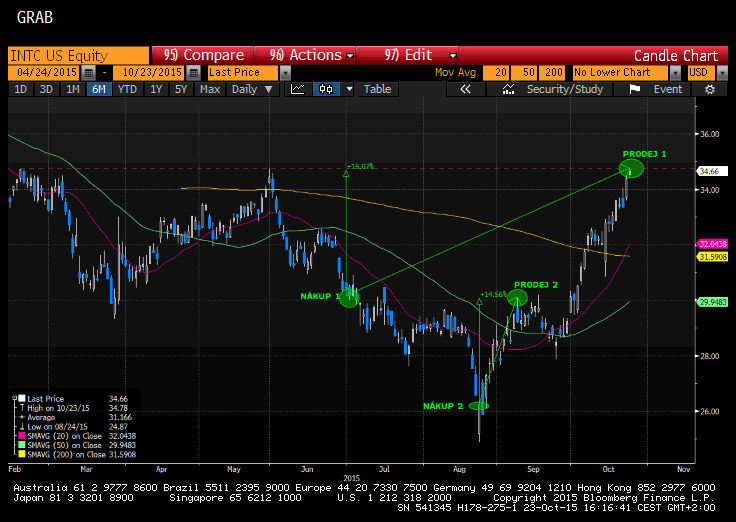This screenshot has width=736, height=522.
Task: Click the No Lower Chart selector
Action: coord(621,73)
